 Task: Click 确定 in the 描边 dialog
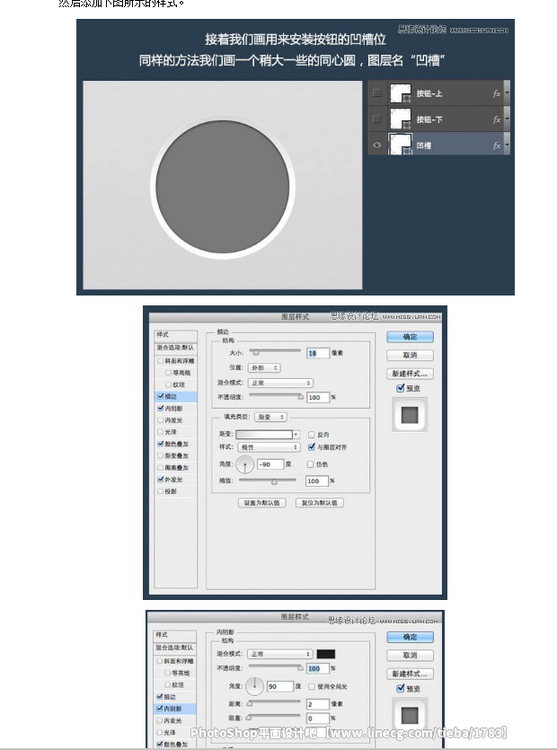pos(410,337)
